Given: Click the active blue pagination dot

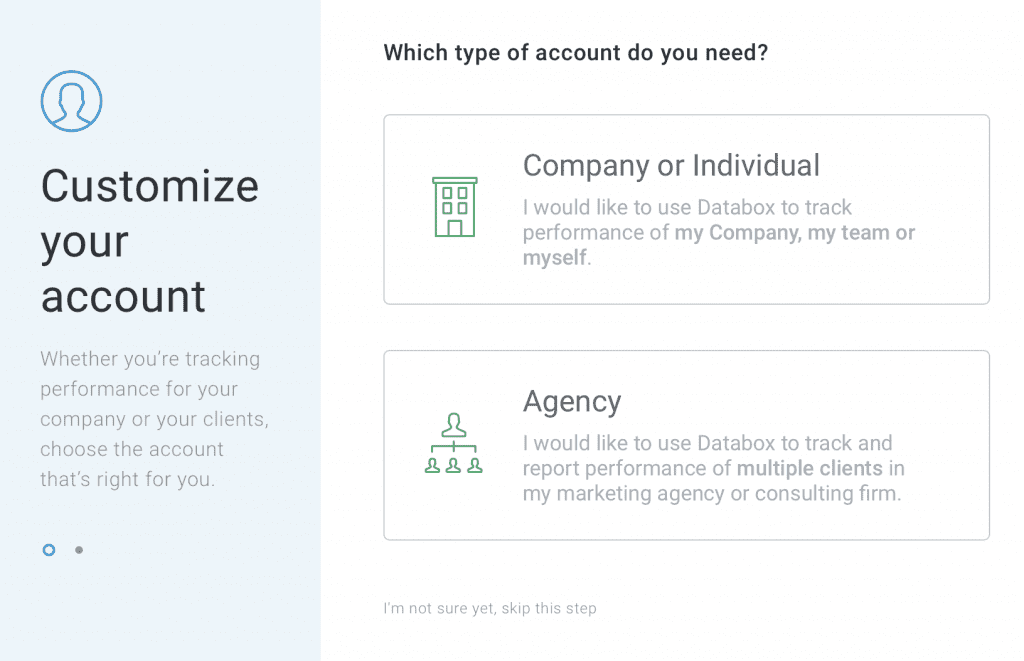Looking at the screenshot, I should point(48,549).
